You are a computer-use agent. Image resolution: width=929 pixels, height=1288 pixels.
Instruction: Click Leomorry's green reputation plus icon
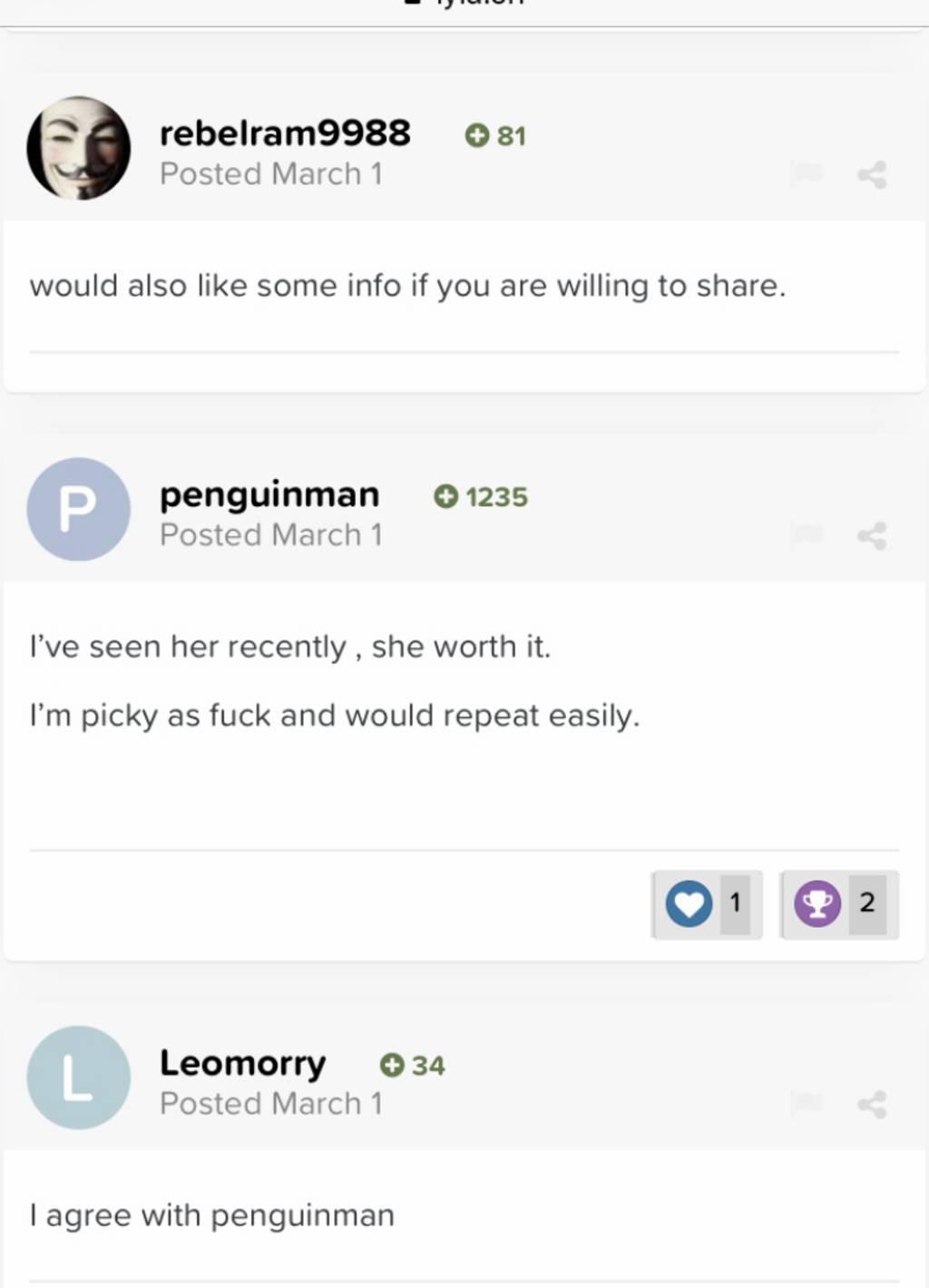[x=392, y=1065]
